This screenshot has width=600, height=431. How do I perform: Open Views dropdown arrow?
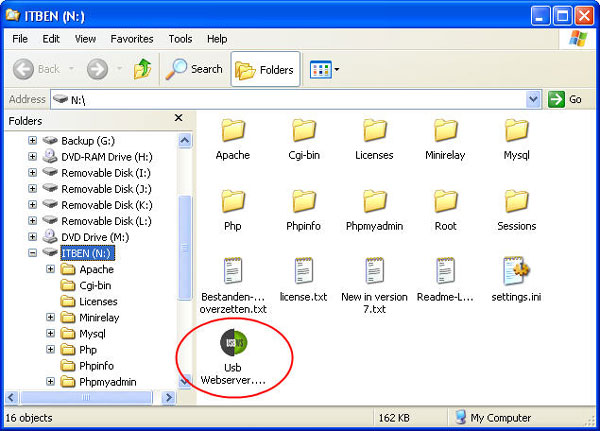337,70
